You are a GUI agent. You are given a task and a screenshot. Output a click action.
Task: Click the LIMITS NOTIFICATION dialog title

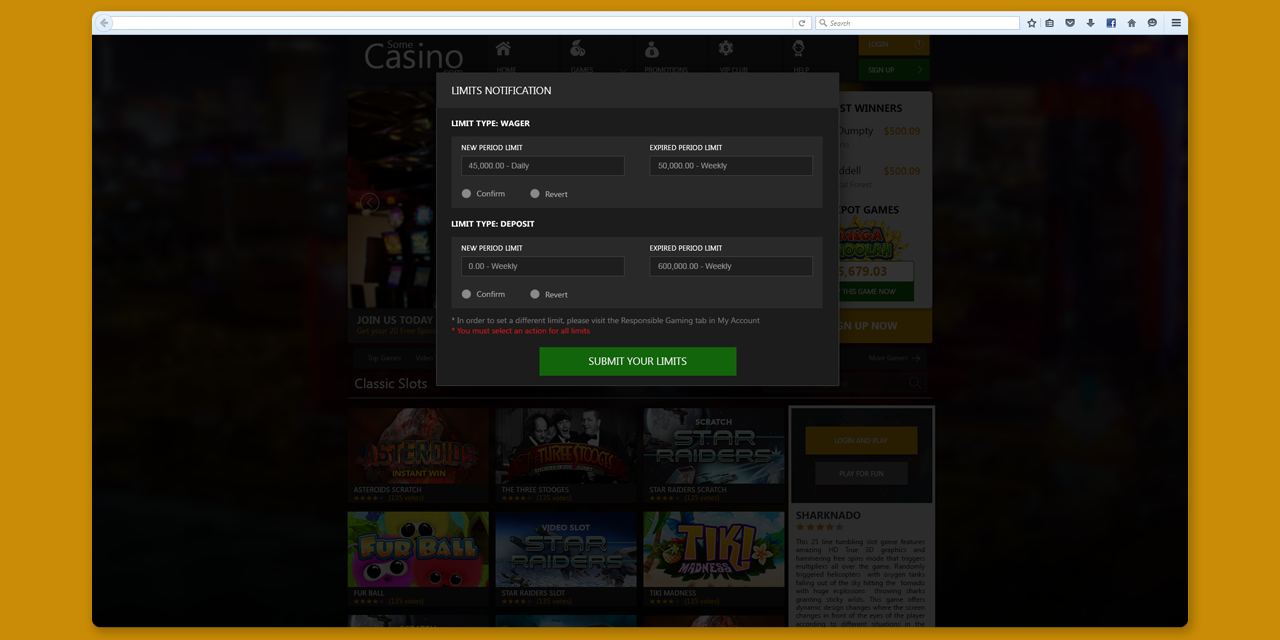pos(501,91)
